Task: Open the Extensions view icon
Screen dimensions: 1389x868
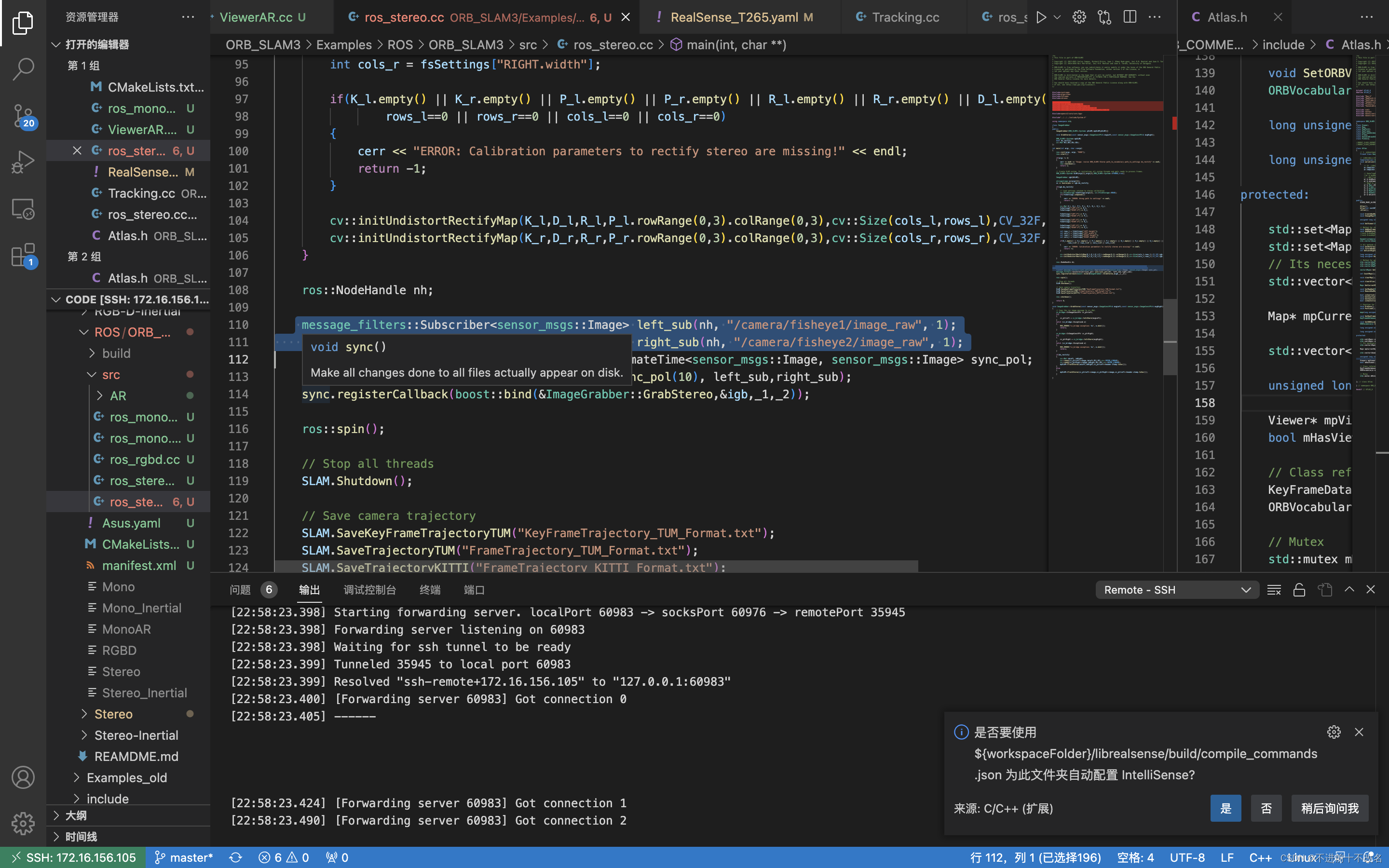Action: [23, 256]
